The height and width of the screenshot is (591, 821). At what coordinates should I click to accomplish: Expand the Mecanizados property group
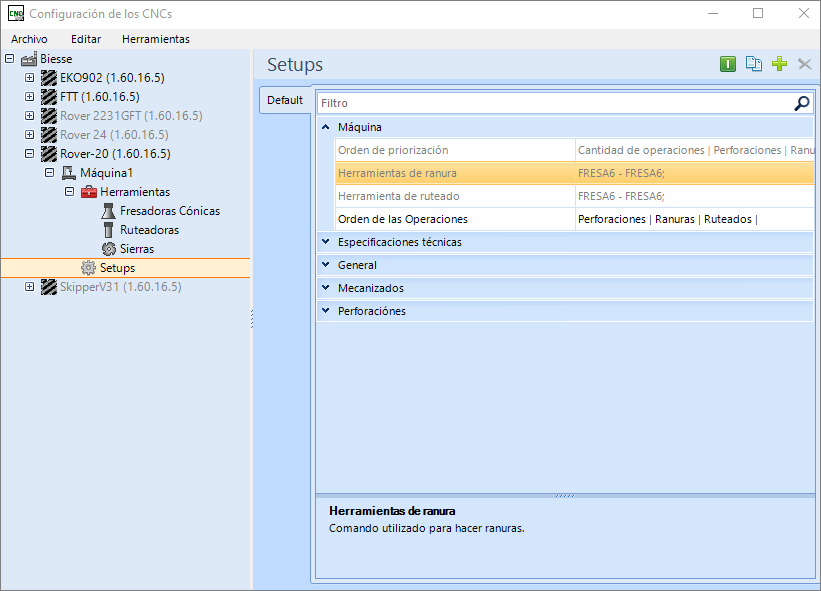tap(326, 288)
